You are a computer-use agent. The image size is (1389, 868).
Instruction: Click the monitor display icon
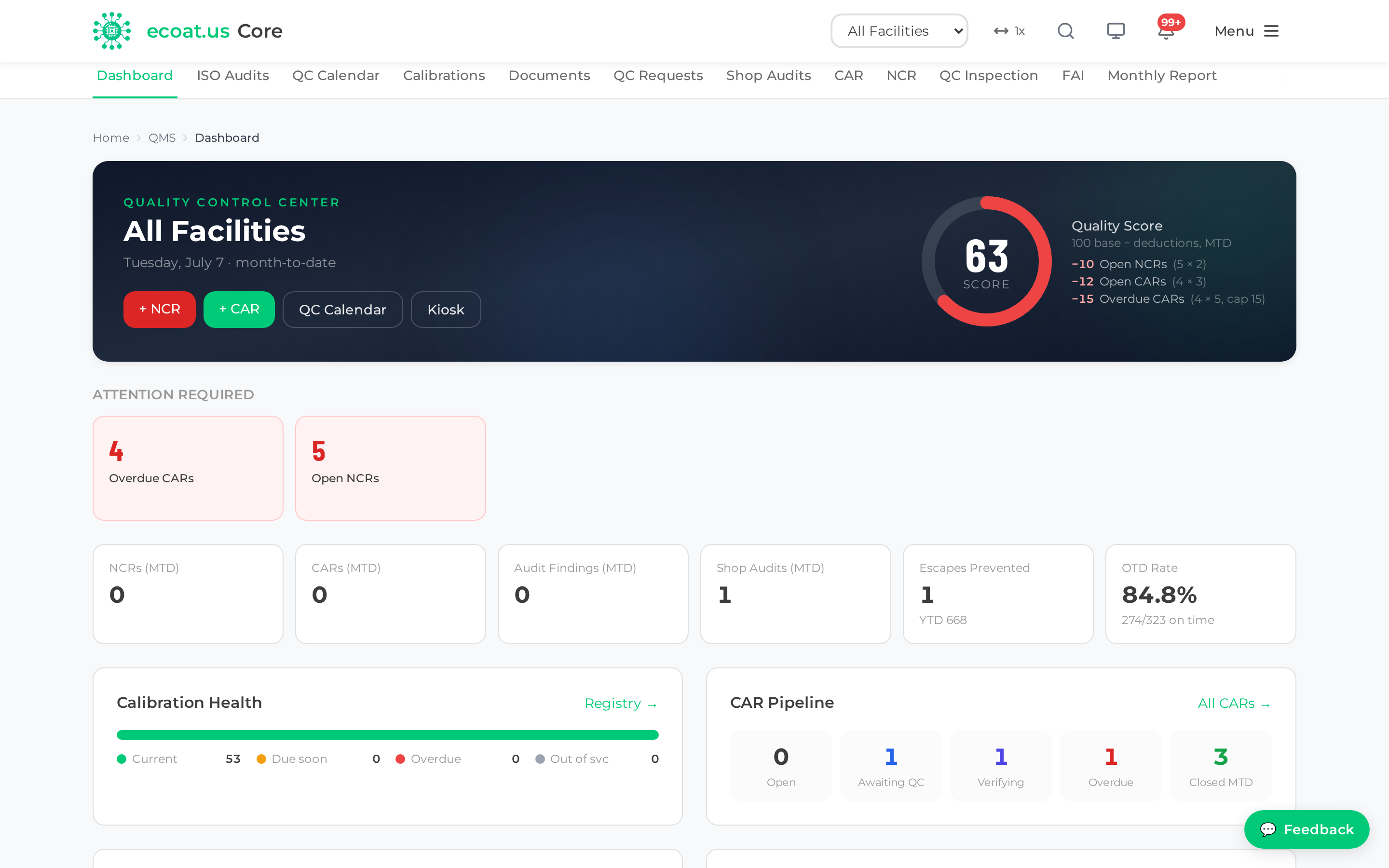(x=1116, y=31)
